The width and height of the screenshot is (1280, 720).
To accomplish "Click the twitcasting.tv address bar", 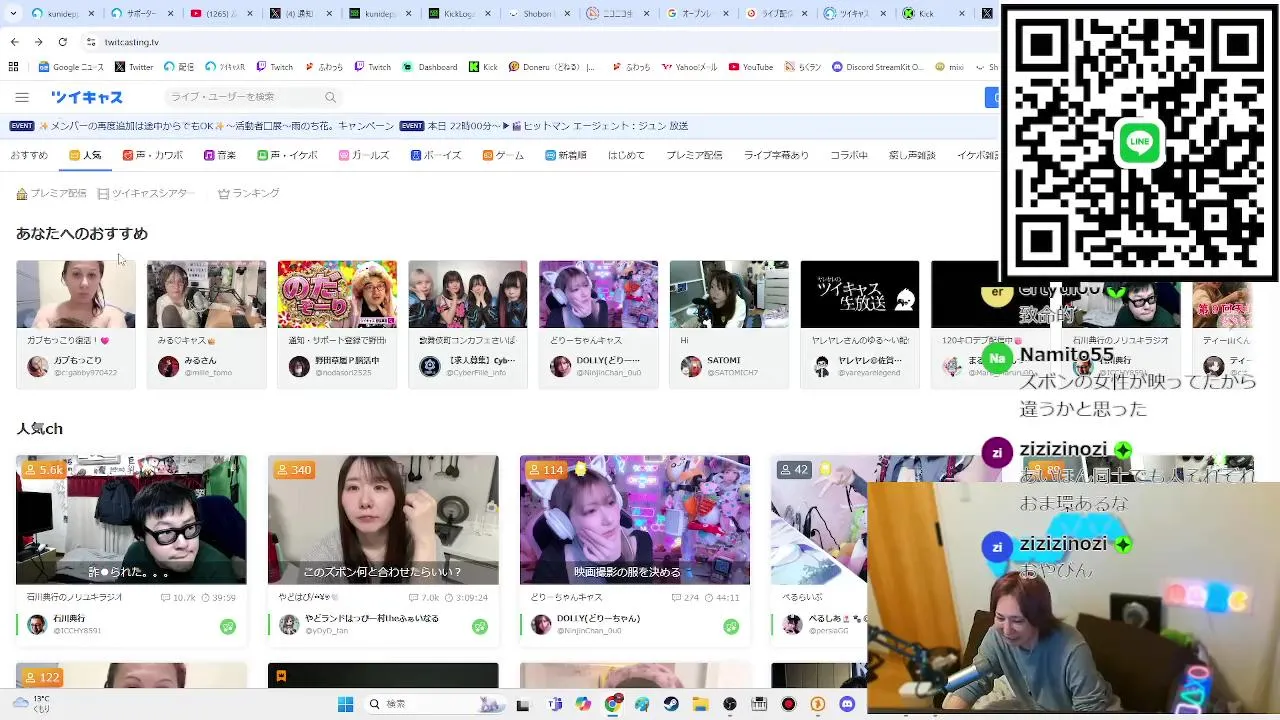I will (x=540, y=42).
